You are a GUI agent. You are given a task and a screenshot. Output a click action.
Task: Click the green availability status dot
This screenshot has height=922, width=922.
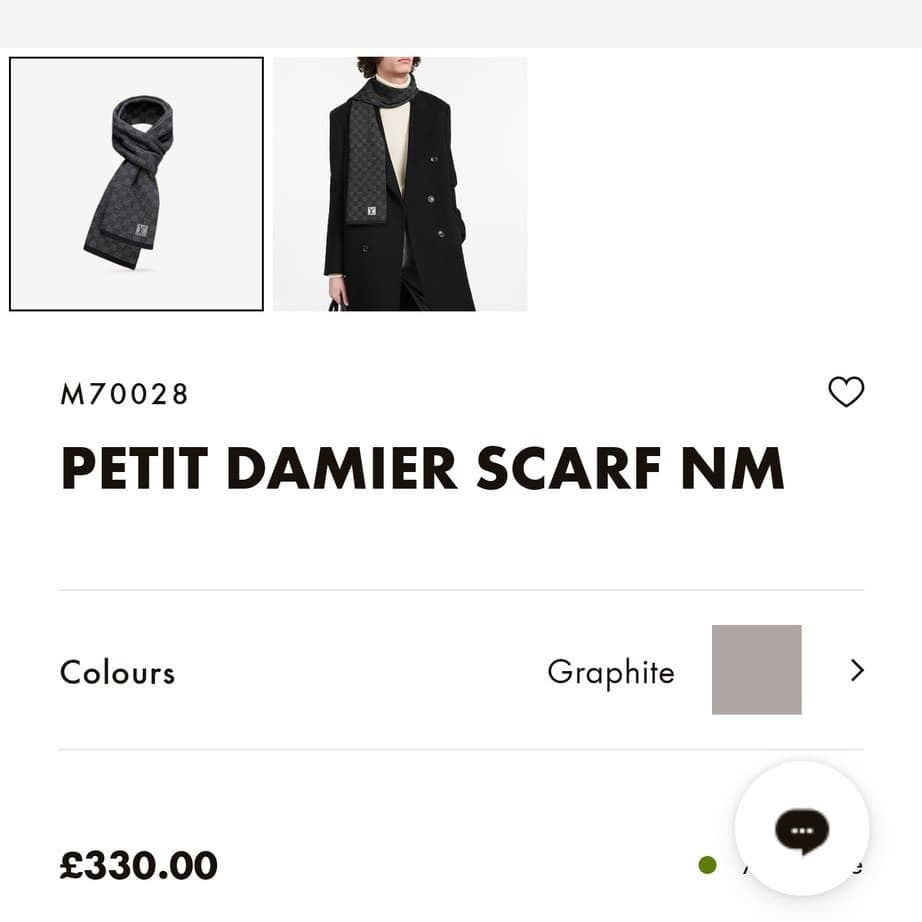pyautogui.click(x=708, y=865)
